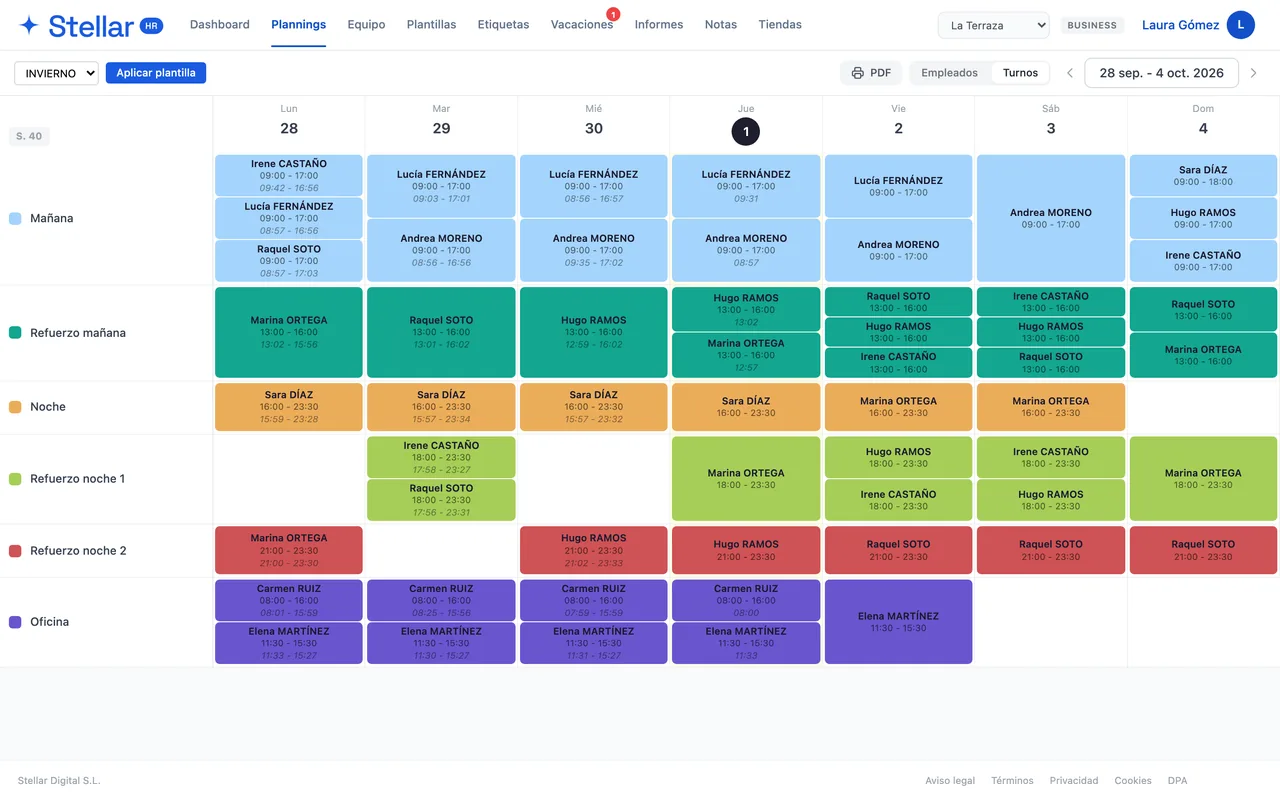
Task: Open the Aviso legal footer link
Action: tap(950, 781)
